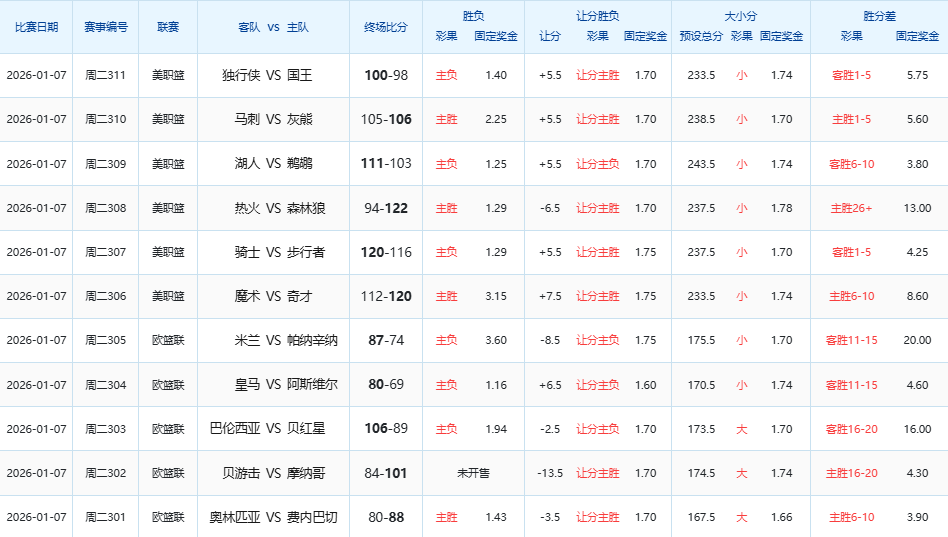
Task: Click the 3.15 win-loss prize for 魔术 game
Action: pyautogui.click(x=495, y=296)
